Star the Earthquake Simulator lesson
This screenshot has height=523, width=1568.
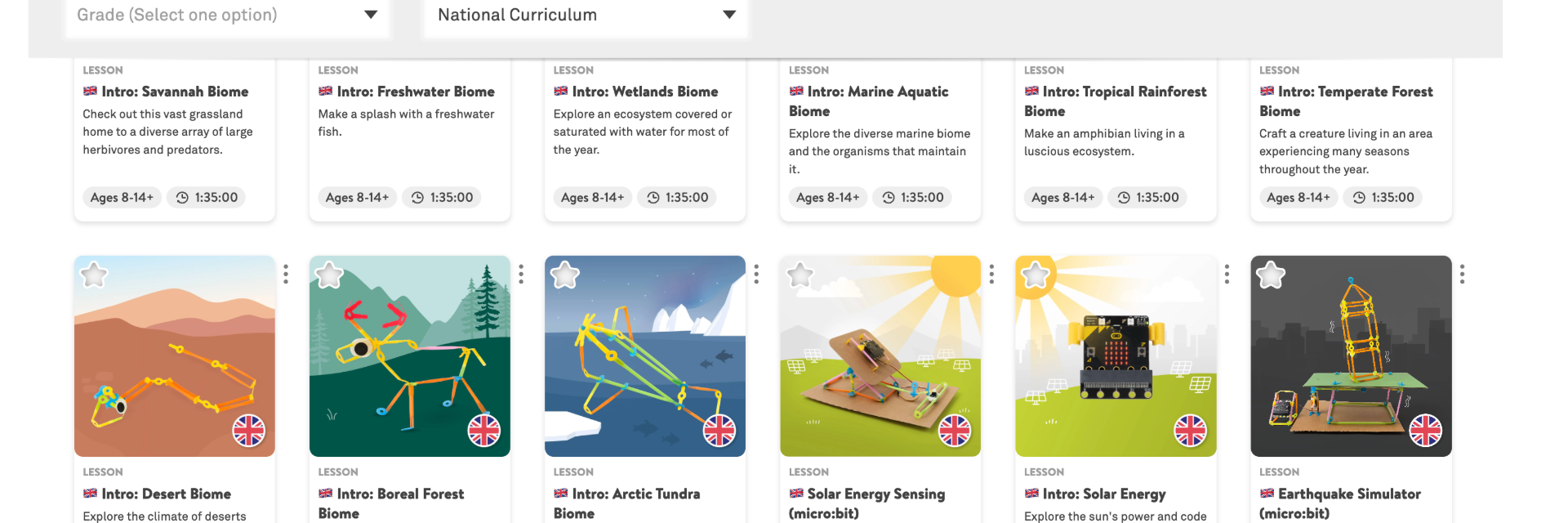coord(1271,275)
